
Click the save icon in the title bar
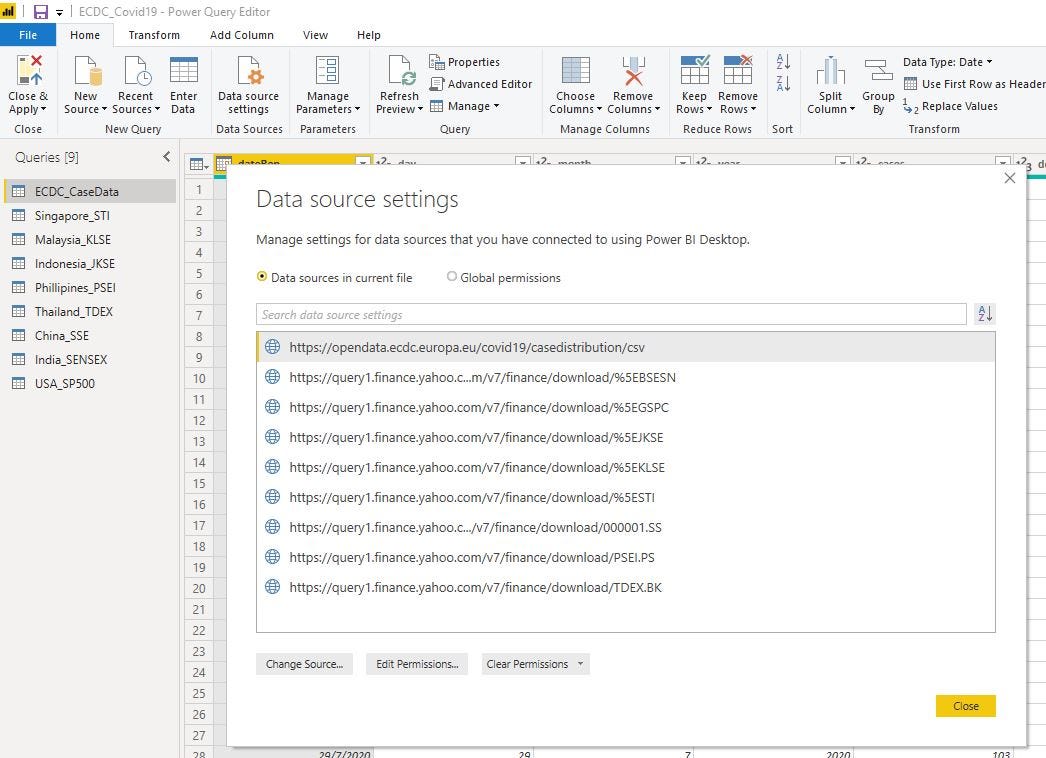tap(41, 12)
